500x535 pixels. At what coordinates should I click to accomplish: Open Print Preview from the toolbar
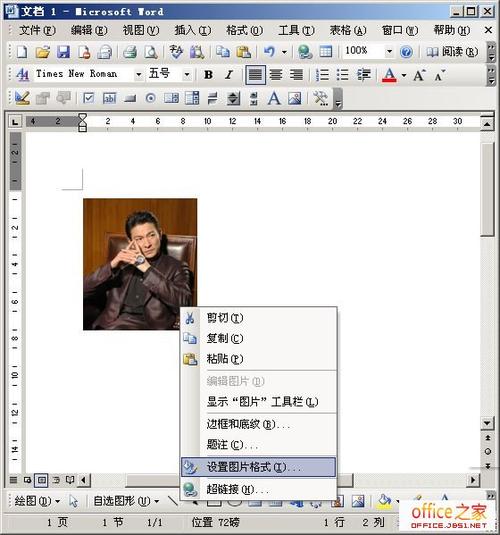pyautogui.click(x=151, y=52)
